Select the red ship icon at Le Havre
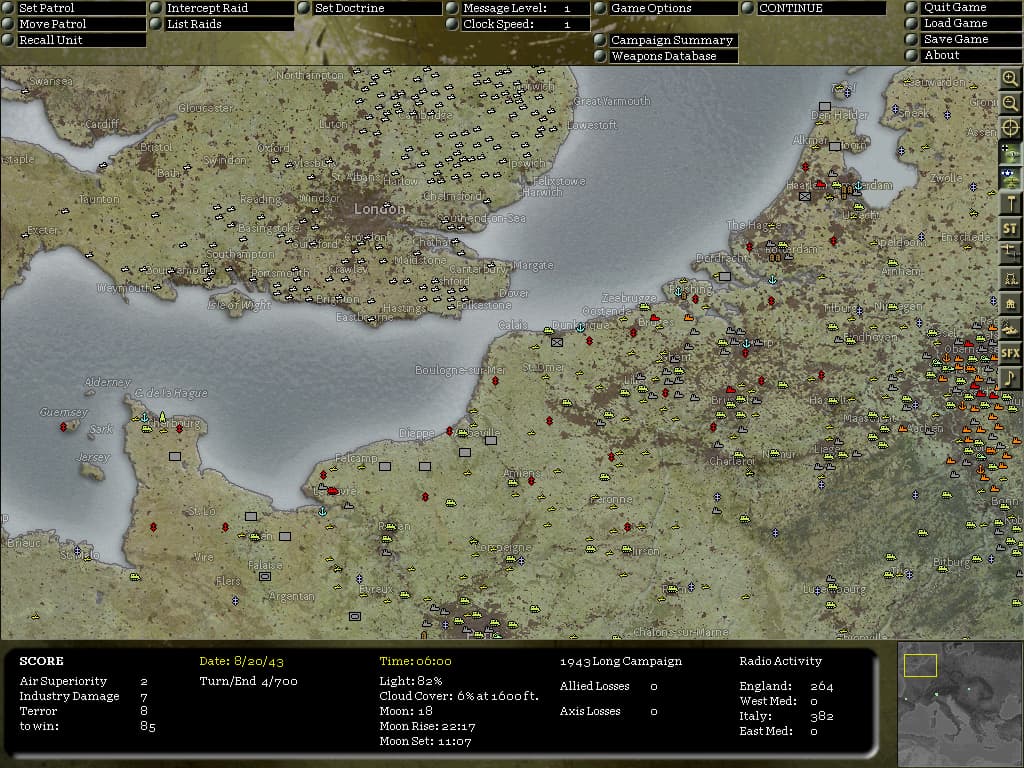Image resolution: width=1024 pixels, height=768 pixels. [x=332, y=490]
